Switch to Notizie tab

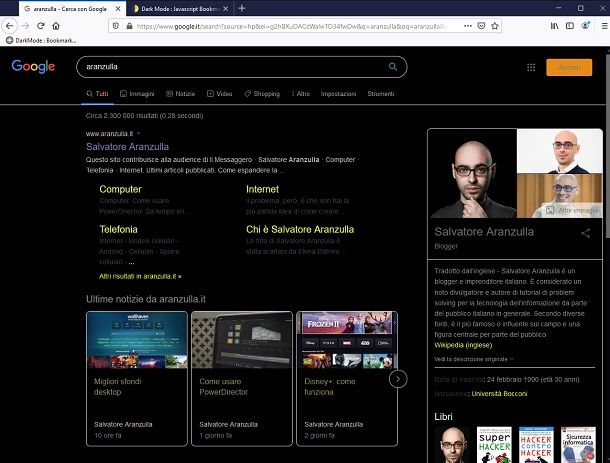(x=181, y=94)
